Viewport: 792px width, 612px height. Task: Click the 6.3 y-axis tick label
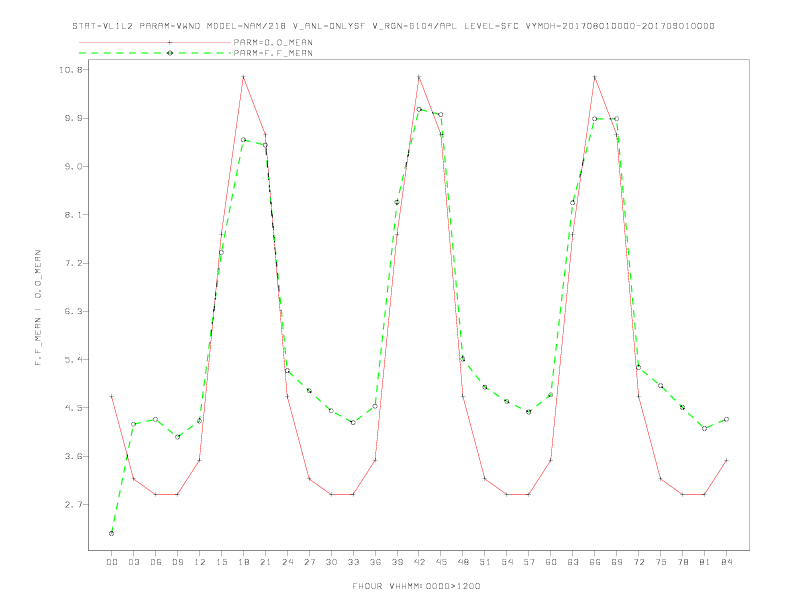pyautogui.click(x=74, y=312)
